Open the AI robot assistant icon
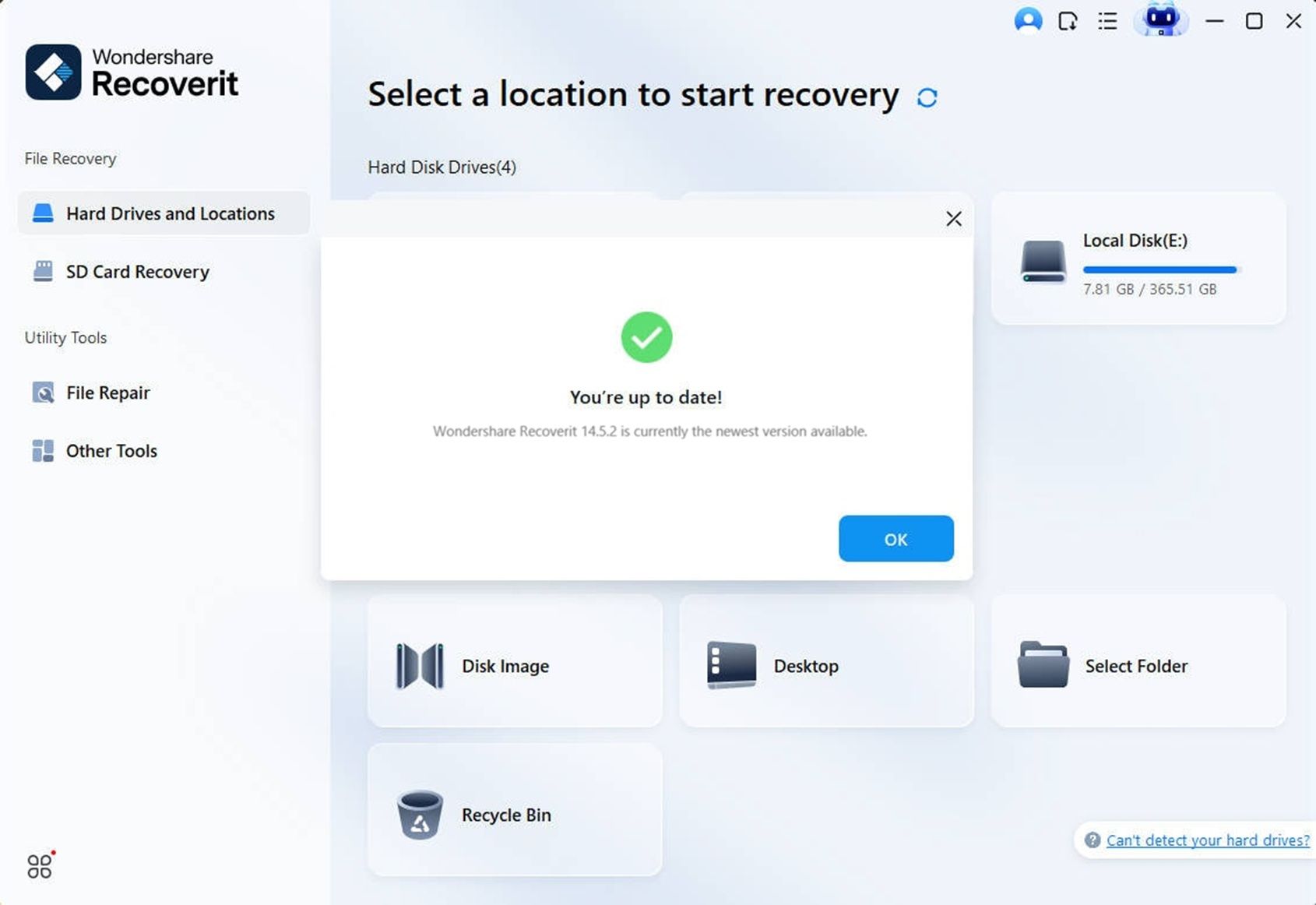The height and width of the screenshot is (905, 1316). (x=1160, y=19)
